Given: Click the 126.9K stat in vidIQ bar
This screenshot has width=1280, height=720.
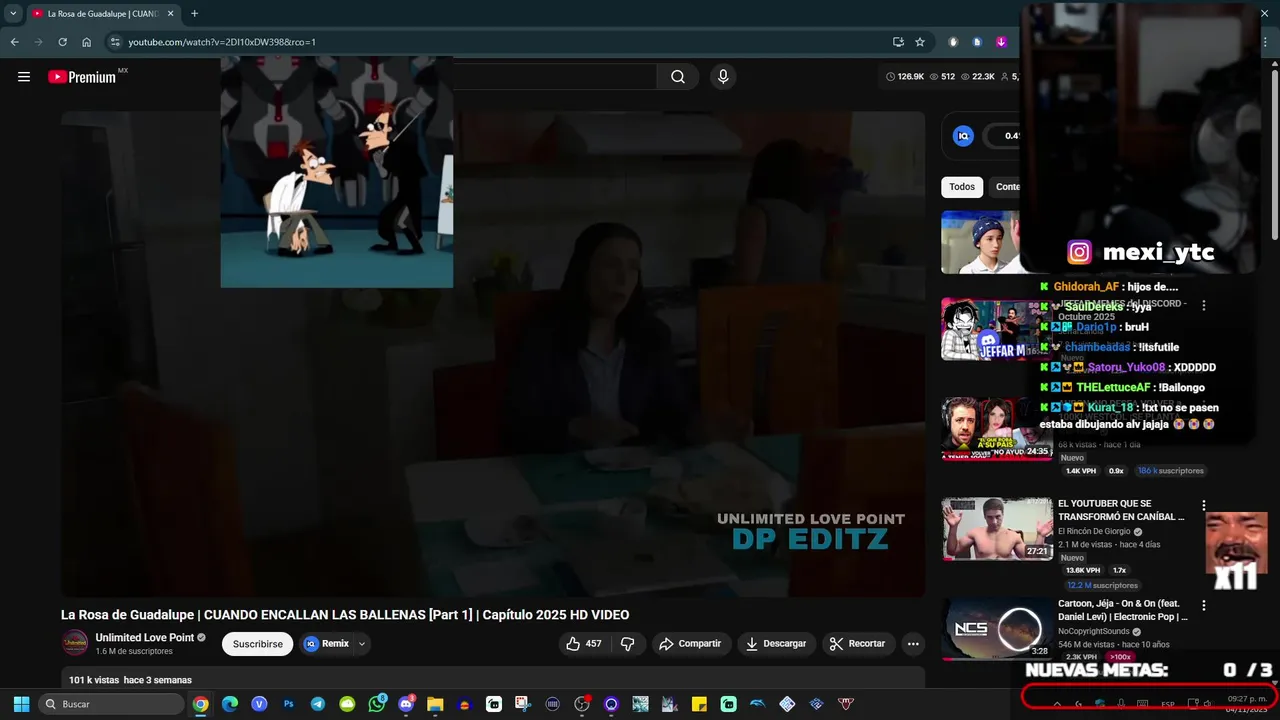Looking at the screenshot, I should 905,77.
